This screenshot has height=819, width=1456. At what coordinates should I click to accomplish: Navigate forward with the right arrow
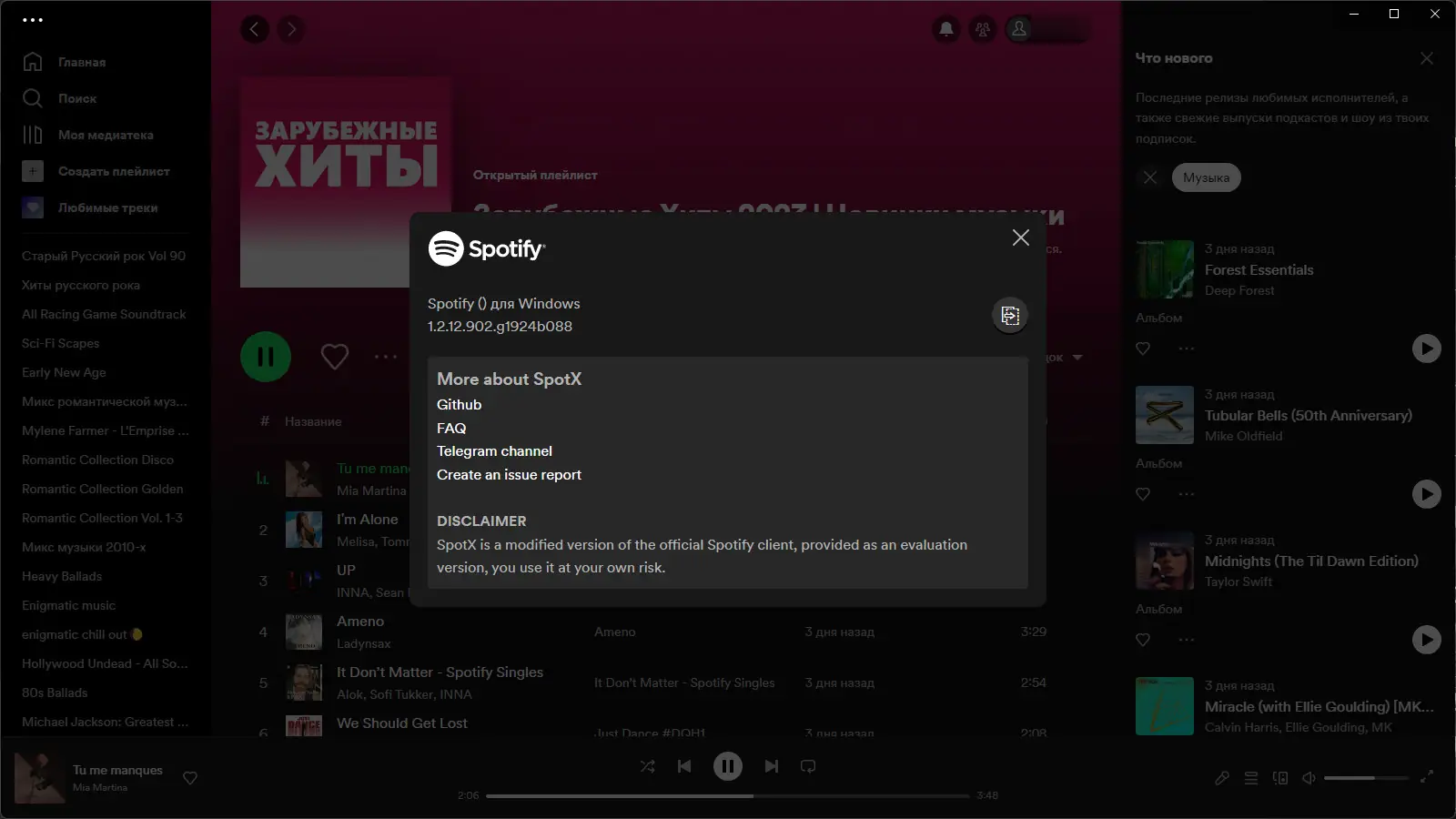[x=291, y=29]
